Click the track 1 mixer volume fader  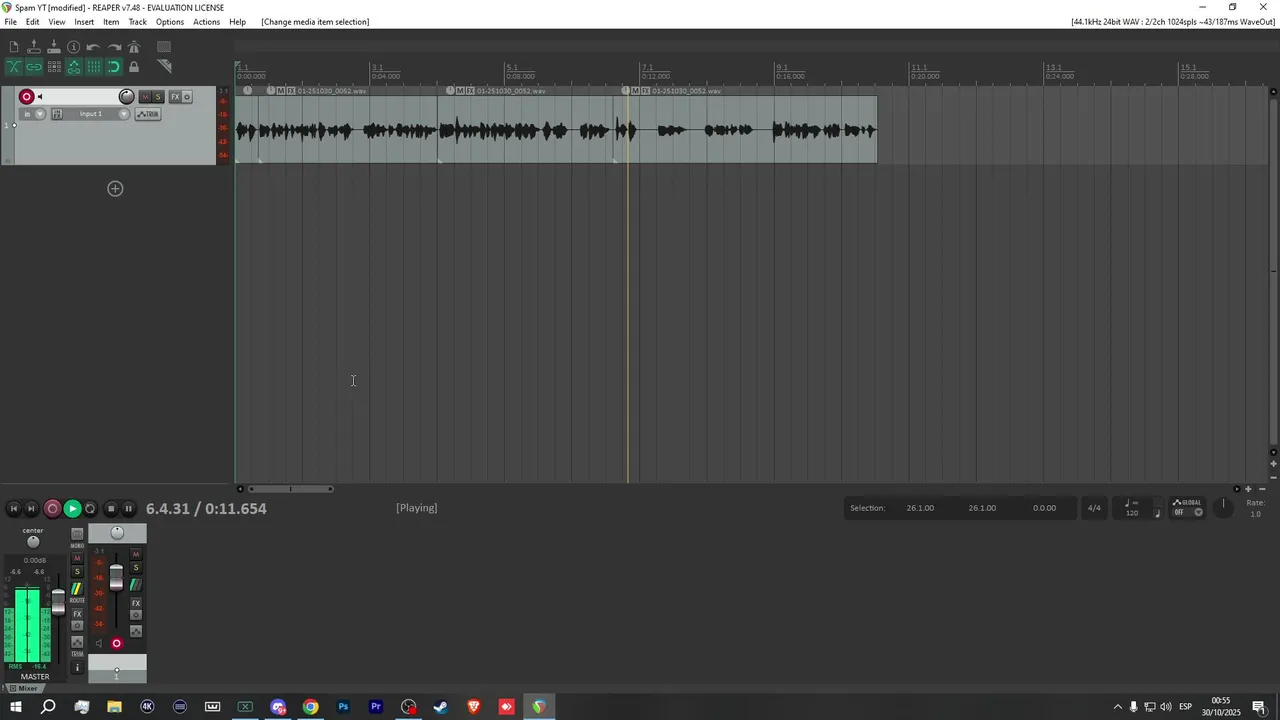coord(116,577)
